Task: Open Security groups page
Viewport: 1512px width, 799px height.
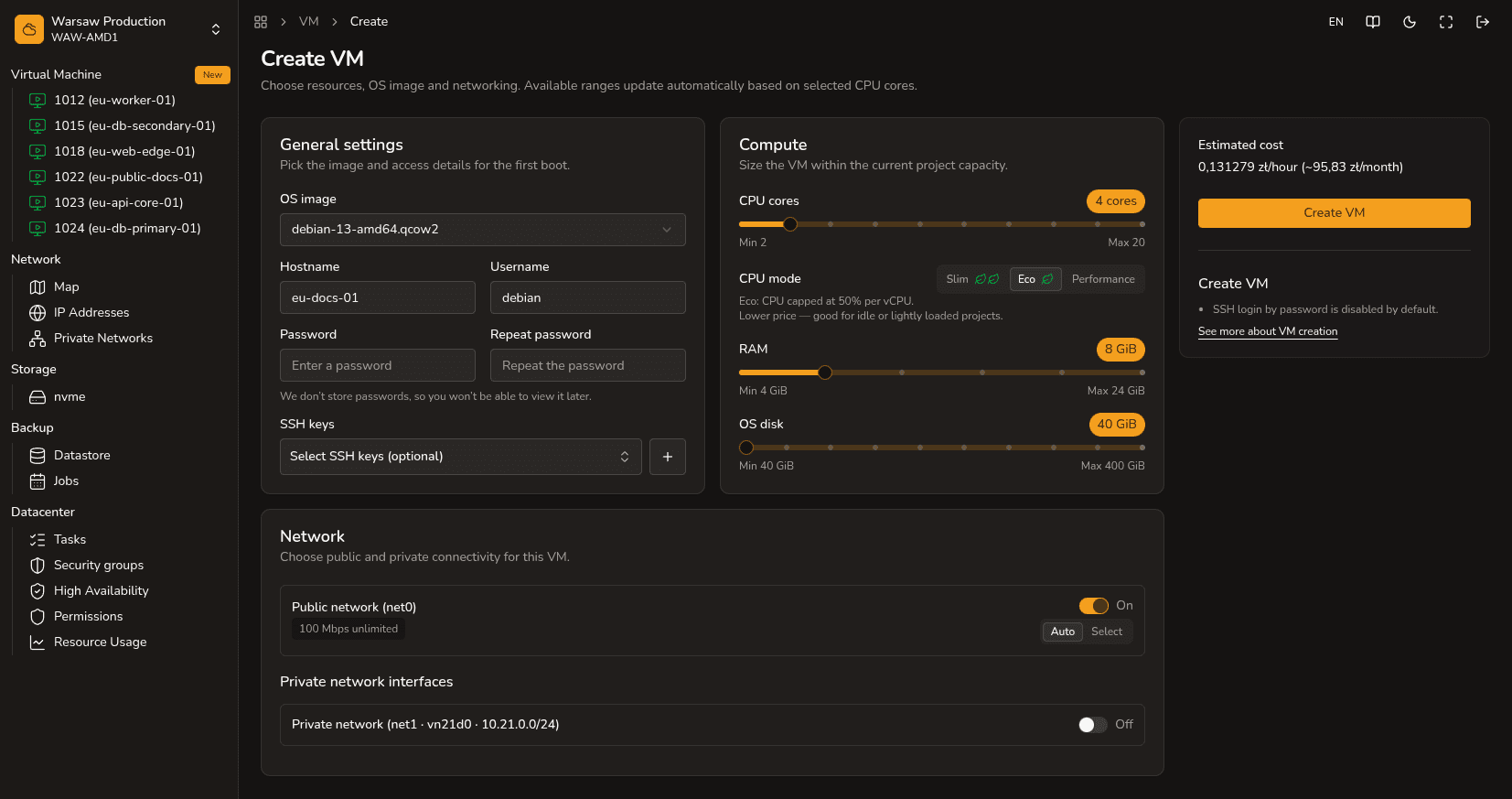Action: [99, 565]
